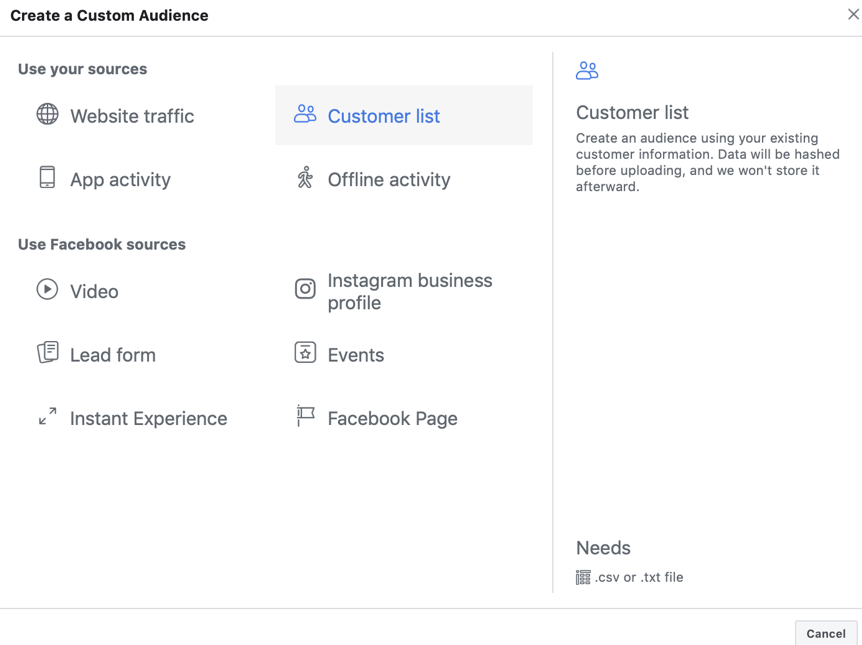Click the Instagram camera icon
Viewport: 862px width, 645px height.
tap(305, 289)
